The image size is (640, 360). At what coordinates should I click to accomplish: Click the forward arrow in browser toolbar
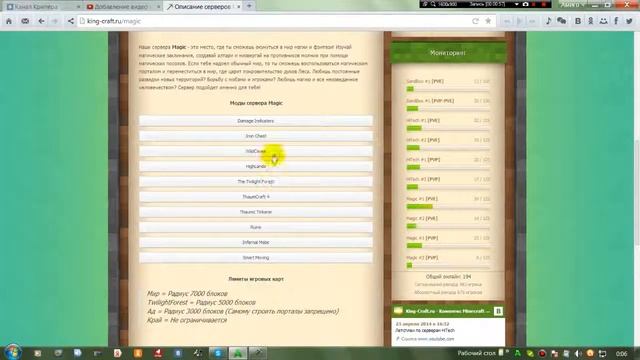[55, 21]
